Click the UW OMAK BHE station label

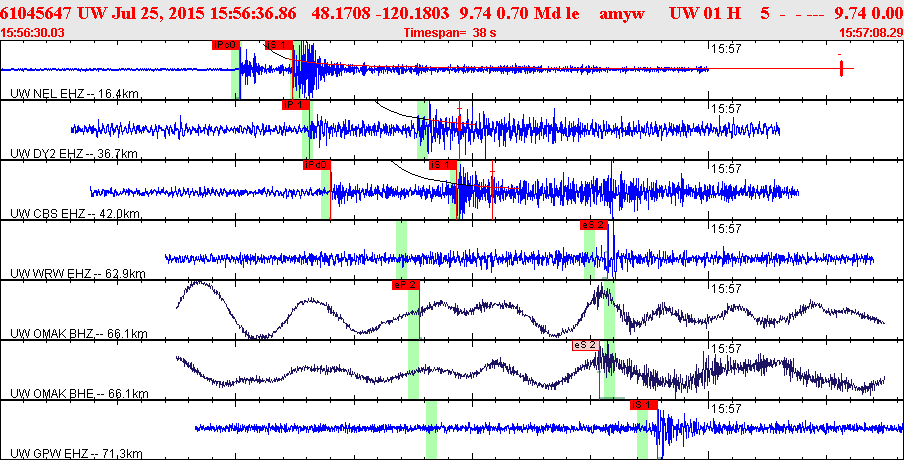[x=79, y=393]
